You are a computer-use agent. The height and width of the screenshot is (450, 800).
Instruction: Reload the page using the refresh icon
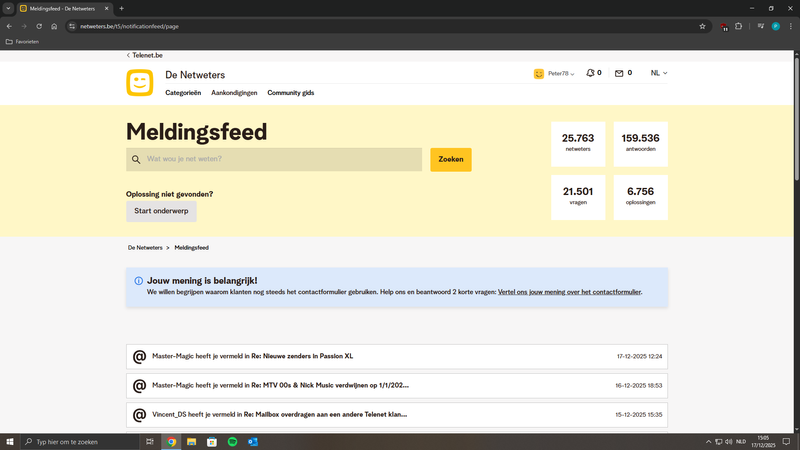tap(39, 25)
